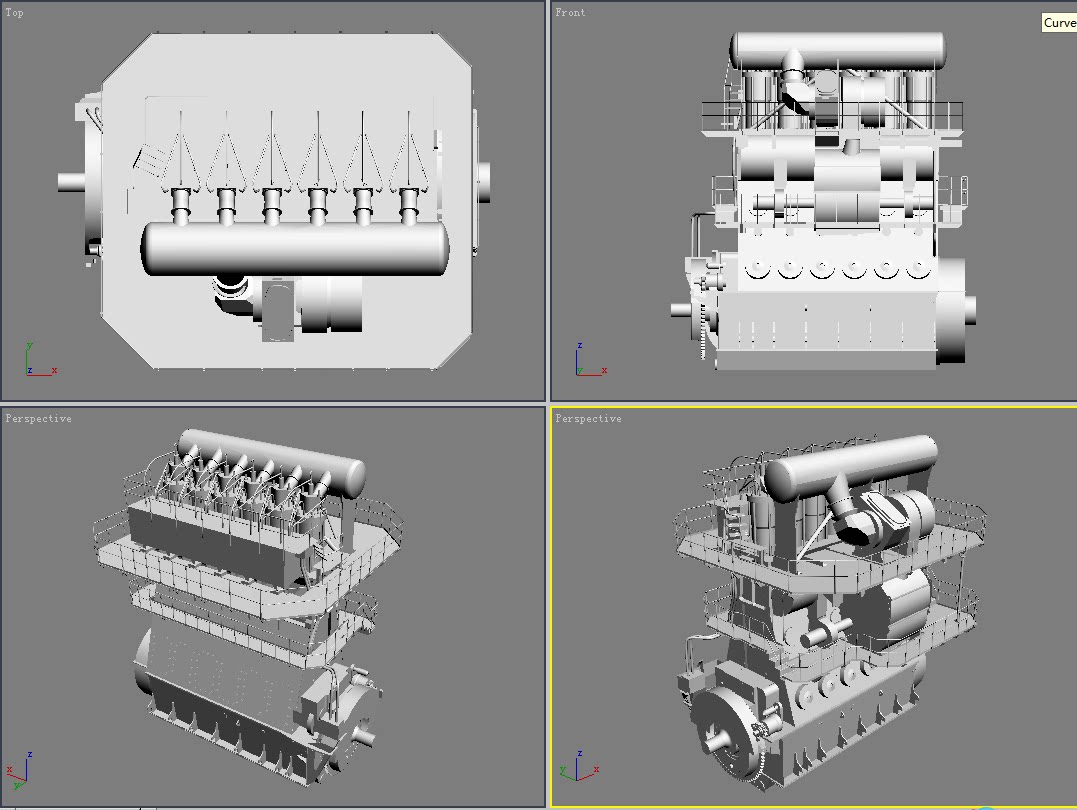Viewport: 1077px width, 810px height.
Task: Select engine in bottom-left Perspective viewport
Action: (248, 609)
